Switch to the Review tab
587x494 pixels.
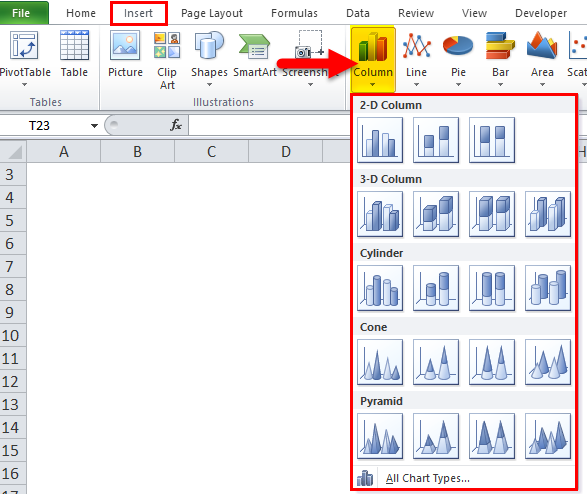pos(416,13)
